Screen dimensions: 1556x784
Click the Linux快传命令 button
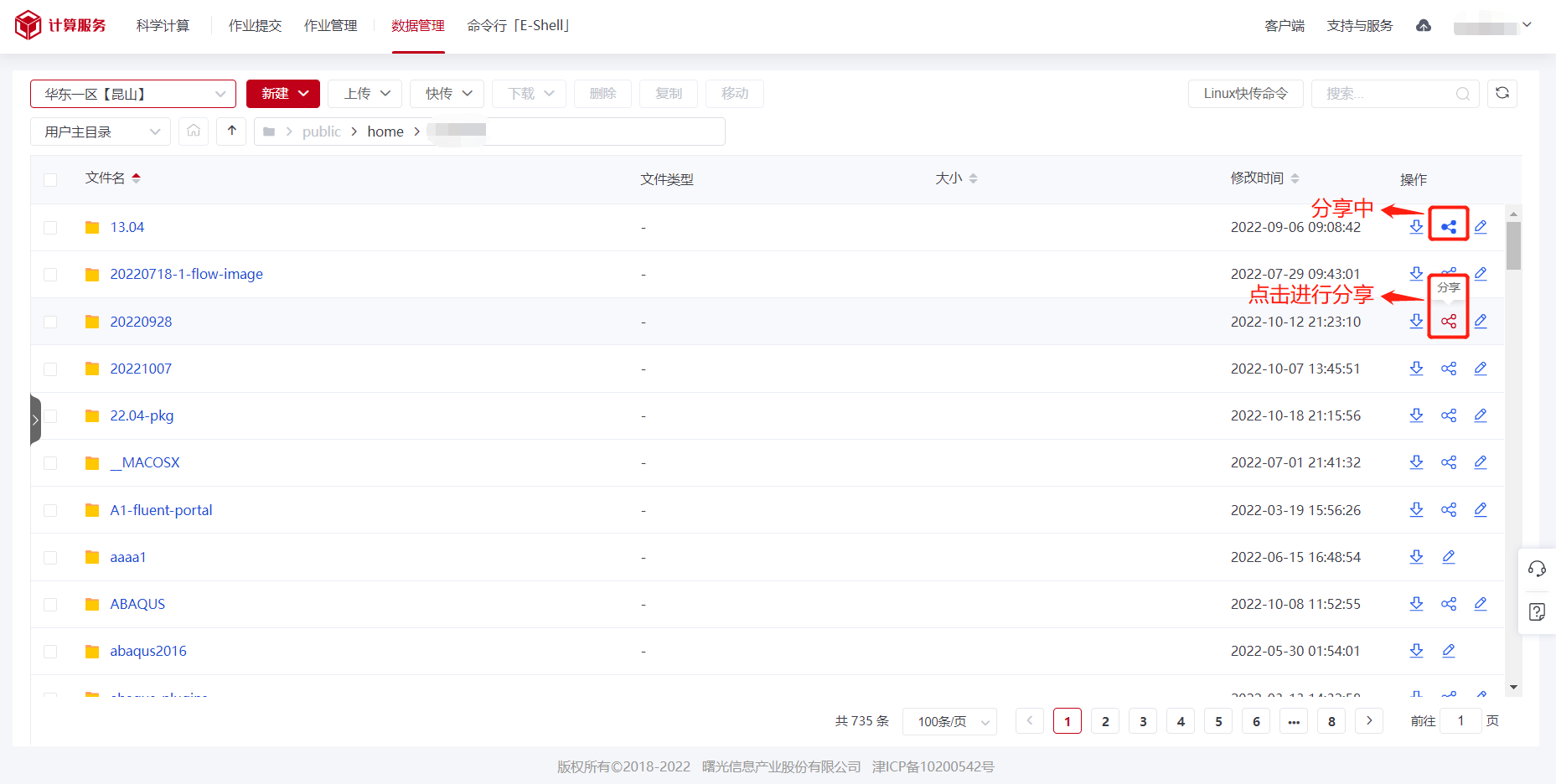(x=1245, y=94)
